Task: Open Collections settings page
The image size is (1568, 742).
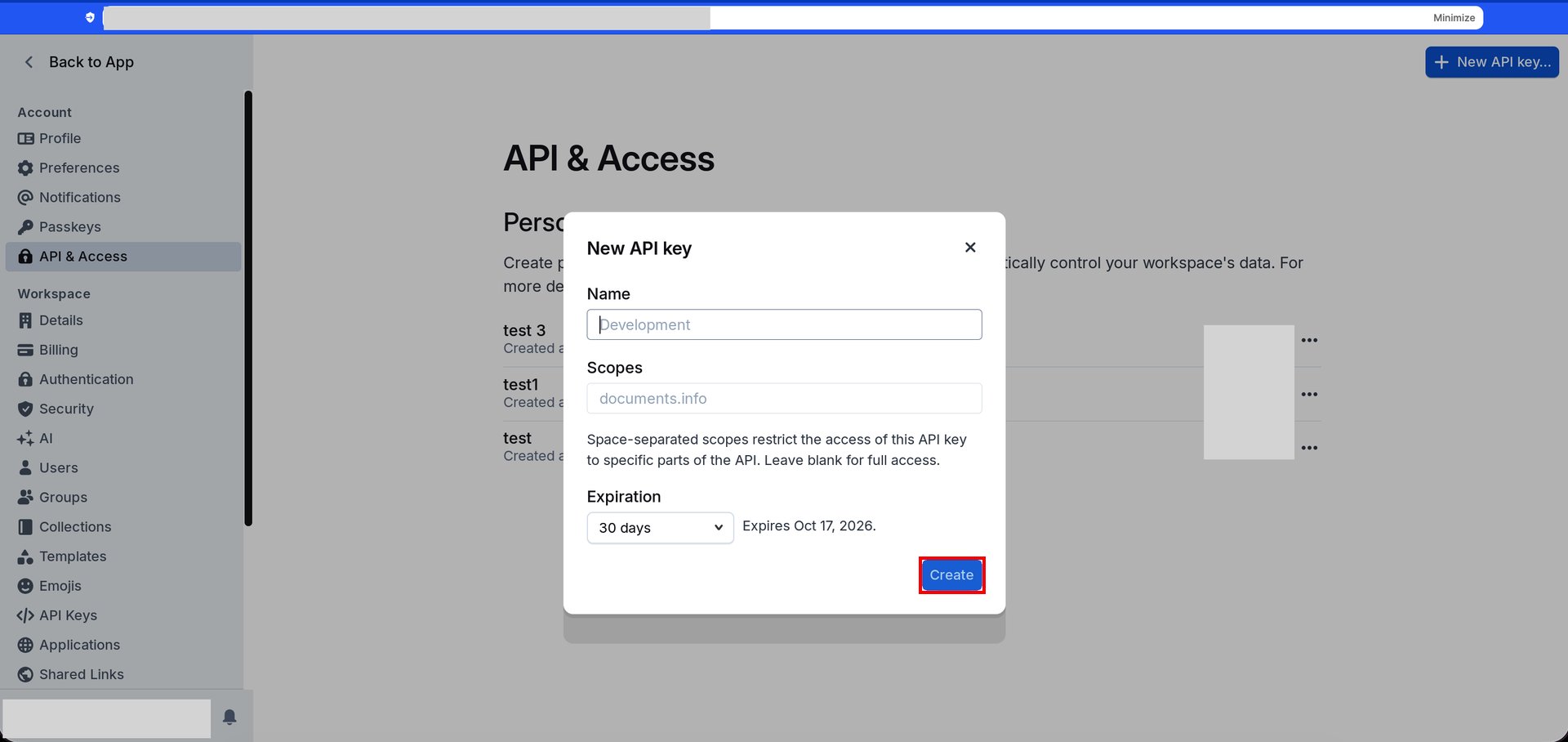Action: [x=123, y=527]
